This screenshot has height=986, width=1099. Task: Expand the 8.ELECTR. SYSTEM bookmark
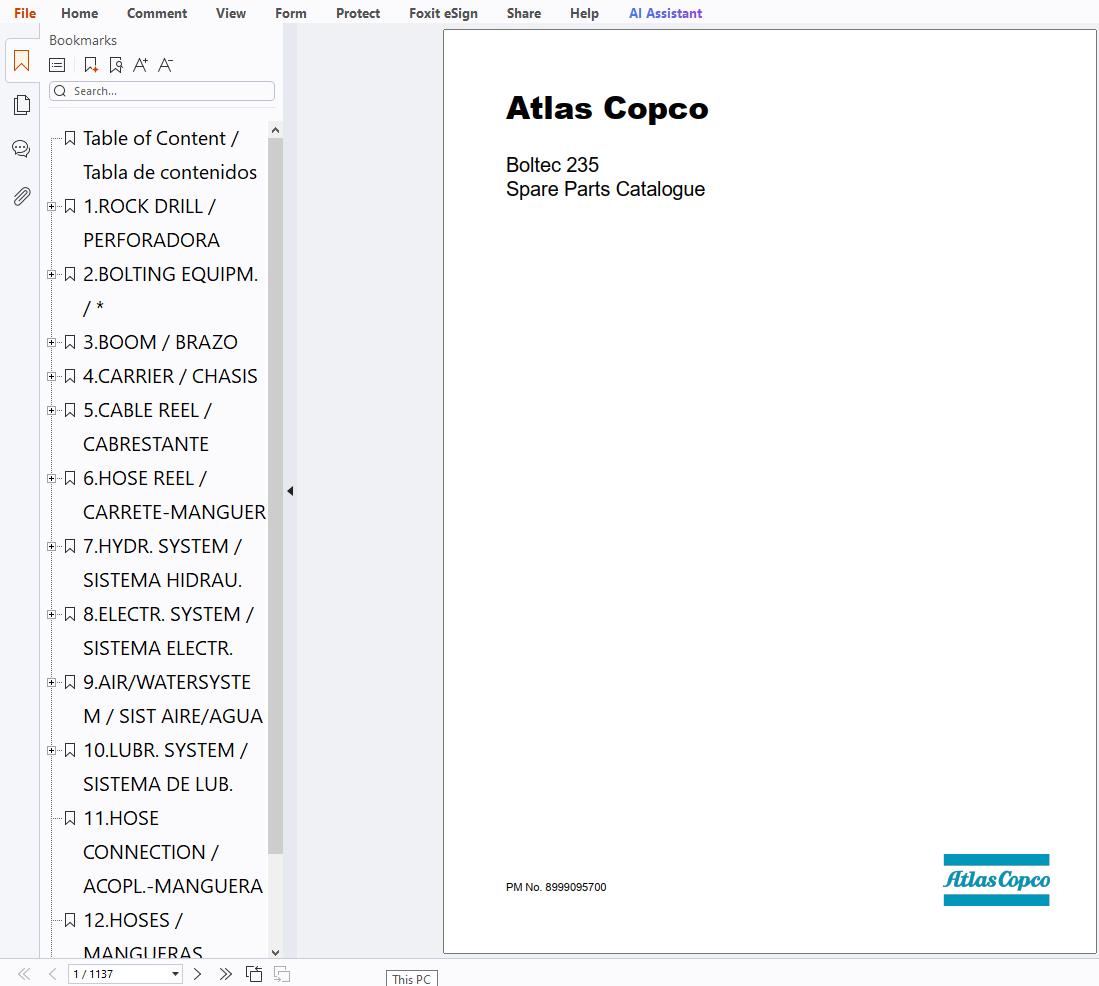pyautogui.click(x=51, y=614)
